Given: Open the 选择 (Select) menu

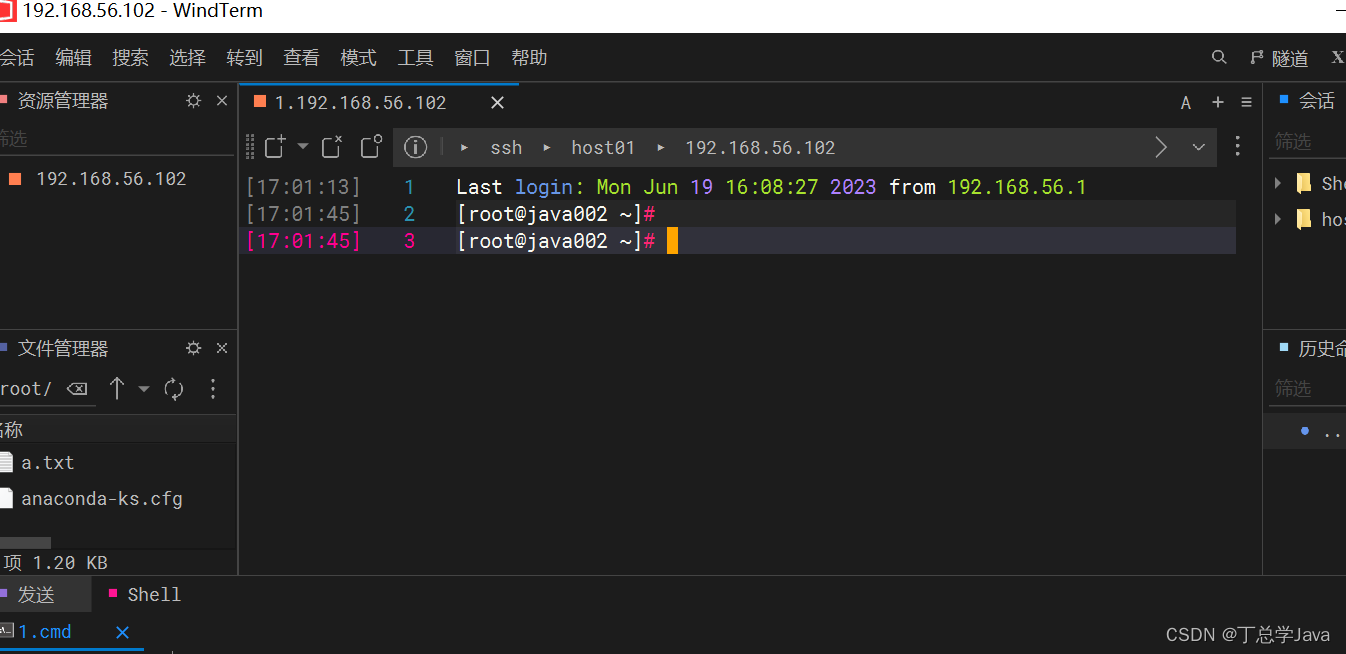Looking at the screenshot, I should (x=187, y=58).
